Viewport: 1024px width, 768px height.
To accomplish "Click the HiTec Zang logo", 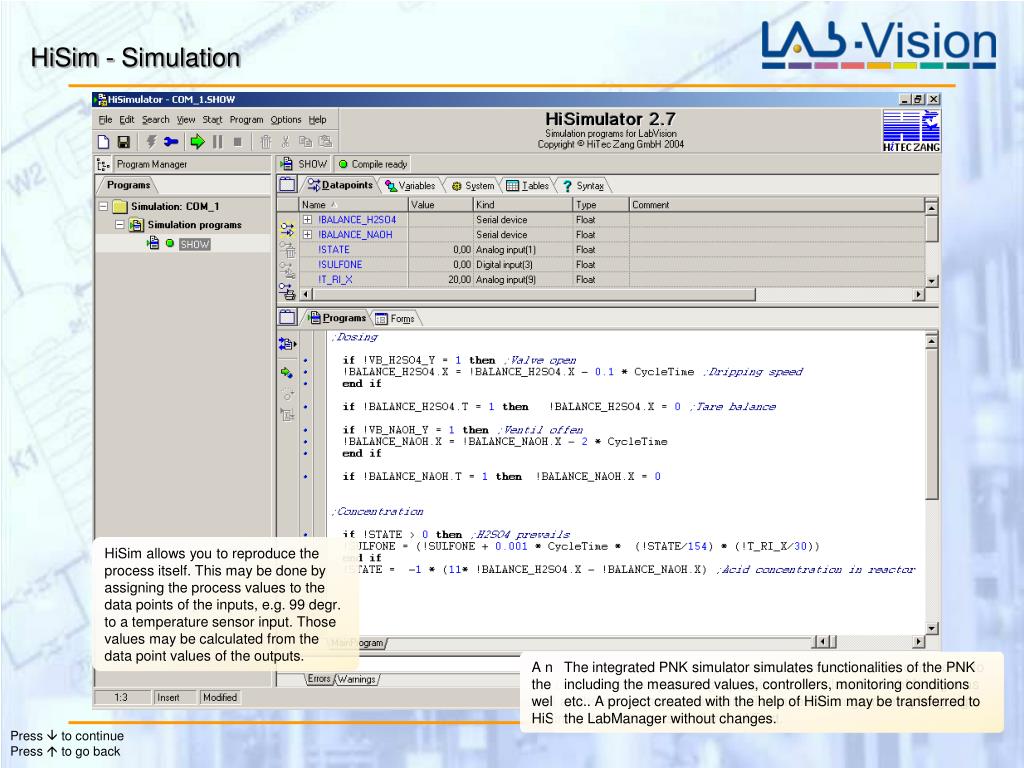I will (911, 131).
